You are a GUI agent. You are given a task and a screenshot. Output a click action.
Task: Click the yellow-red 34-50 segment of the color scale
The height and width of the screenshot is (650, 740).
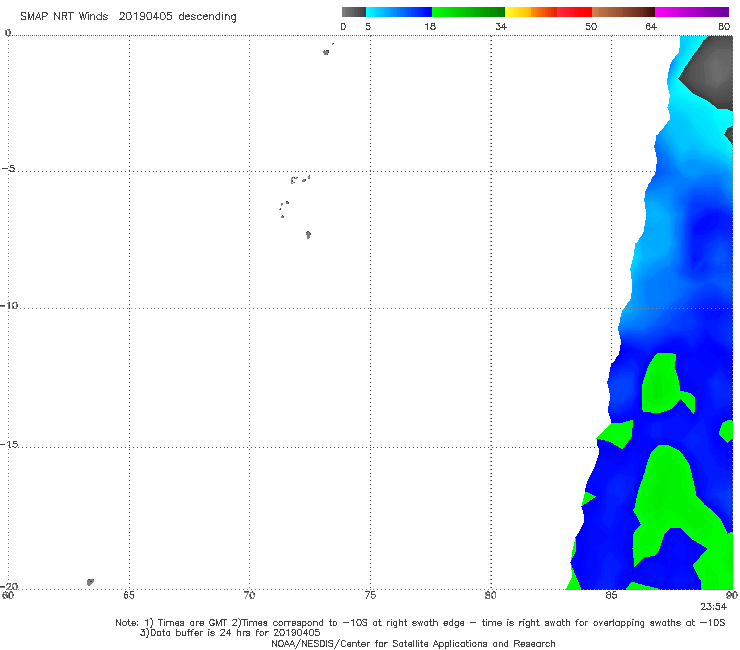(x=548, y=12)
